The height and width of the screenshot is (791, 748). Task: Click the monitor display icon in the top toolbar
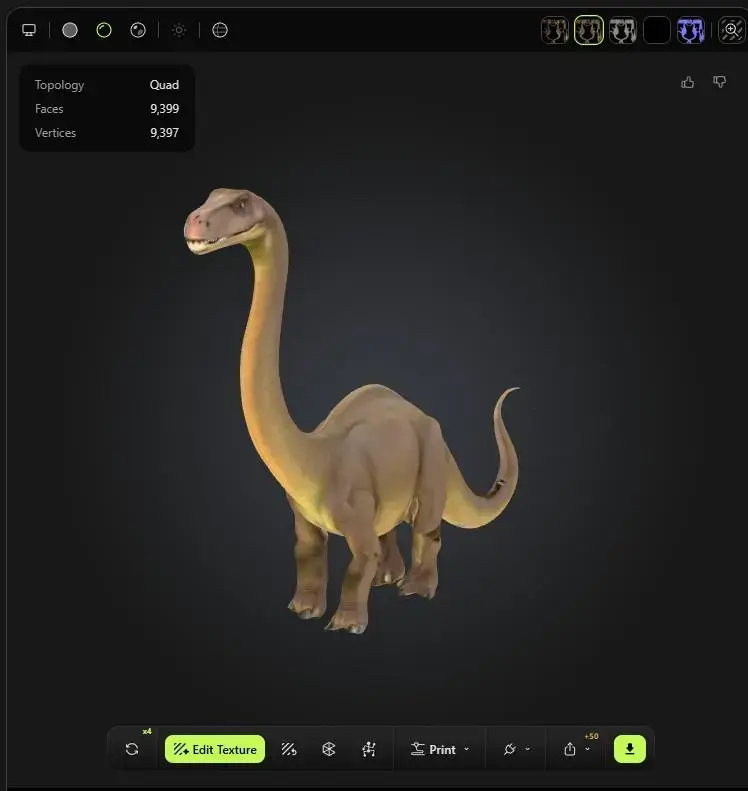pos(29,30)
